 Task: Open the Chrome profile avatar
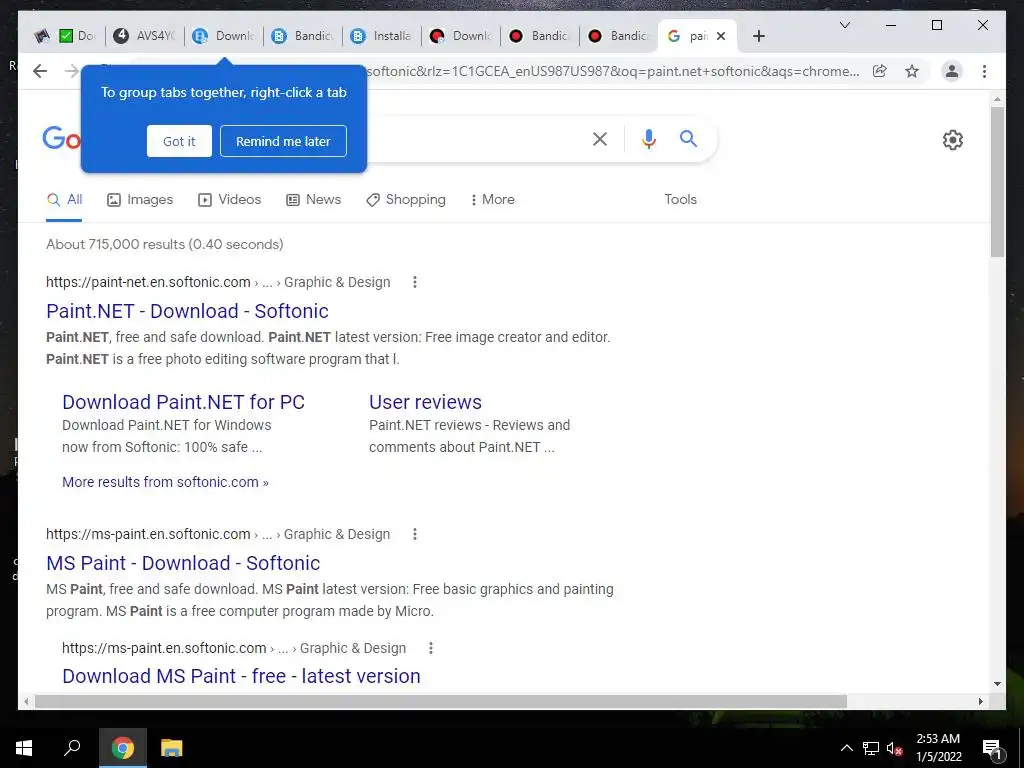pyautogui.click(x=952, y=71)
